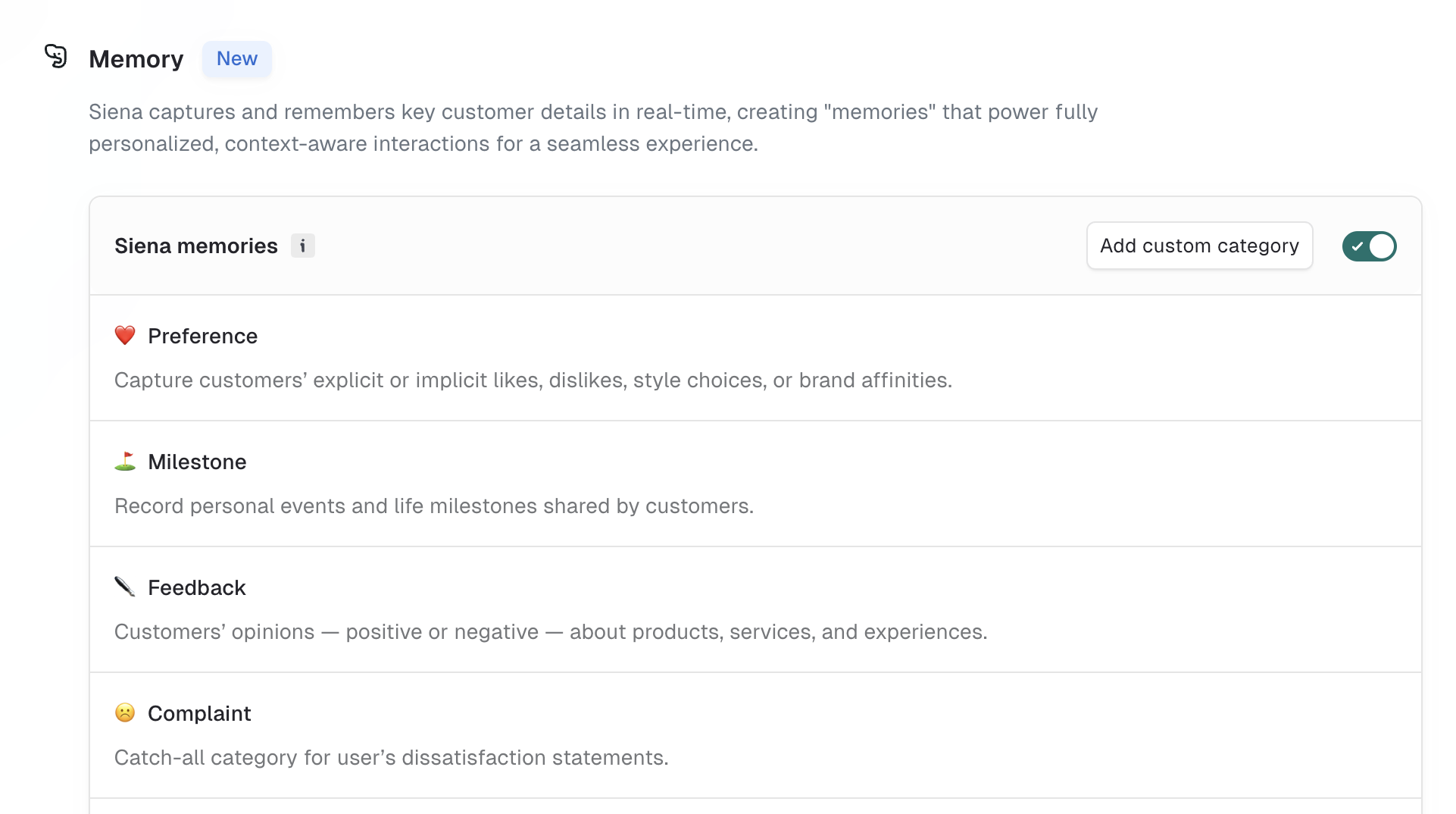The image size is (1456, 814).
Task: Select the Feedback description about customers' opinions
Action: coord(551,631)
